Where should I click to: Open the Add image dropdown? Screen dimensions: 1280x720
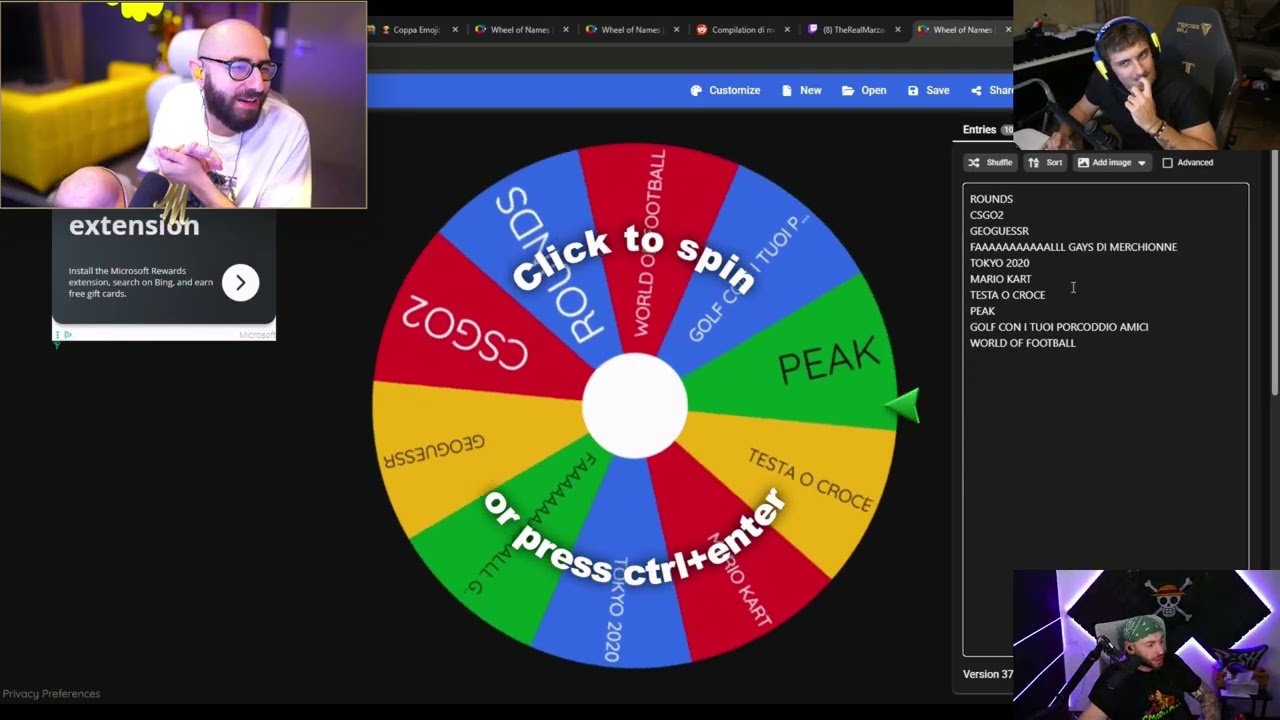[1112, 162]
